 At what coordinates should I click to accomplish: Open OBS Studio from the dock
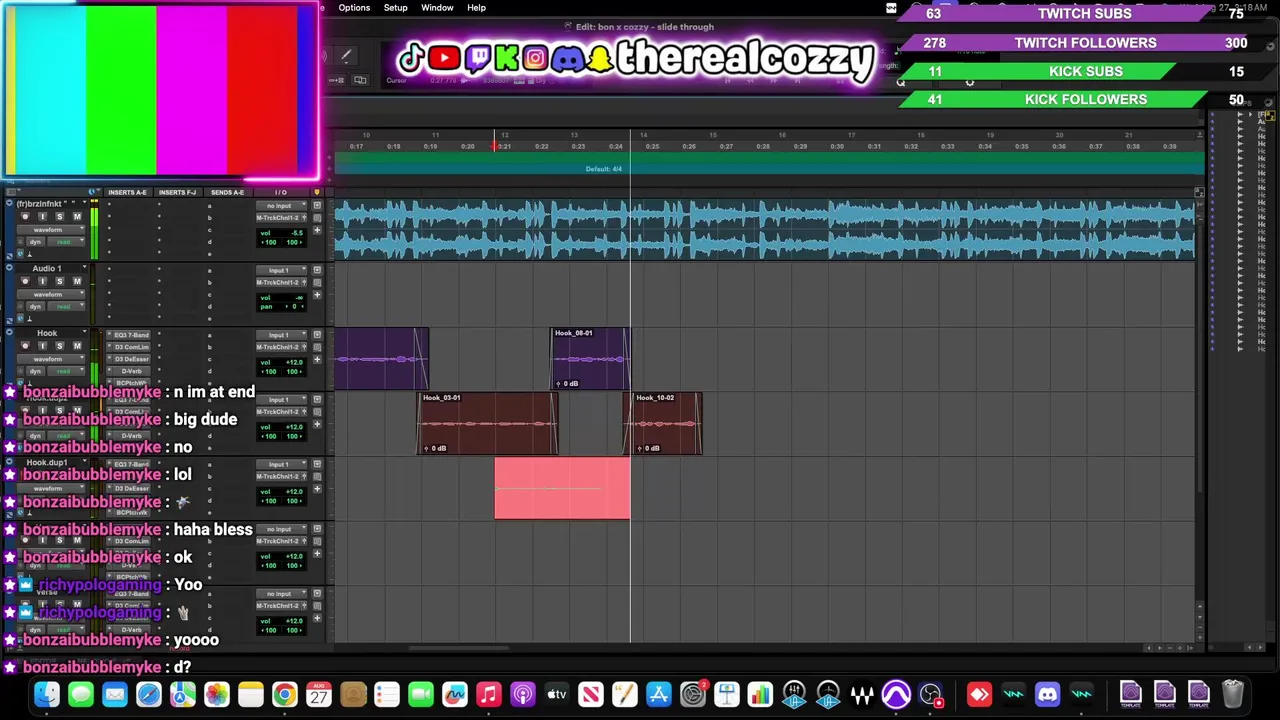[930, 694]
